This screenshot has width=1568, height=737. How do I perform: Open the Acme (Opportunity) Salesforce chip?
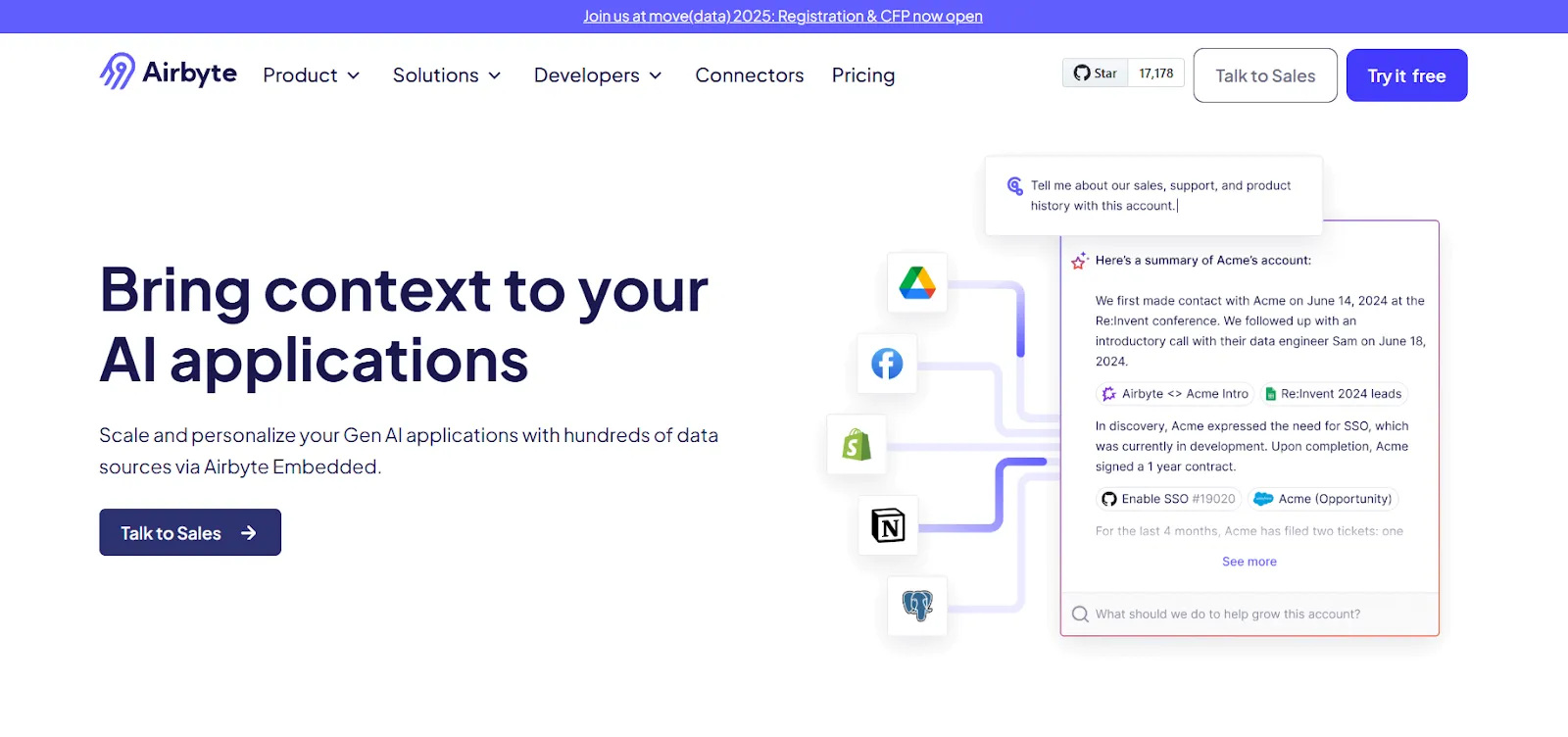click(1323, 499)
